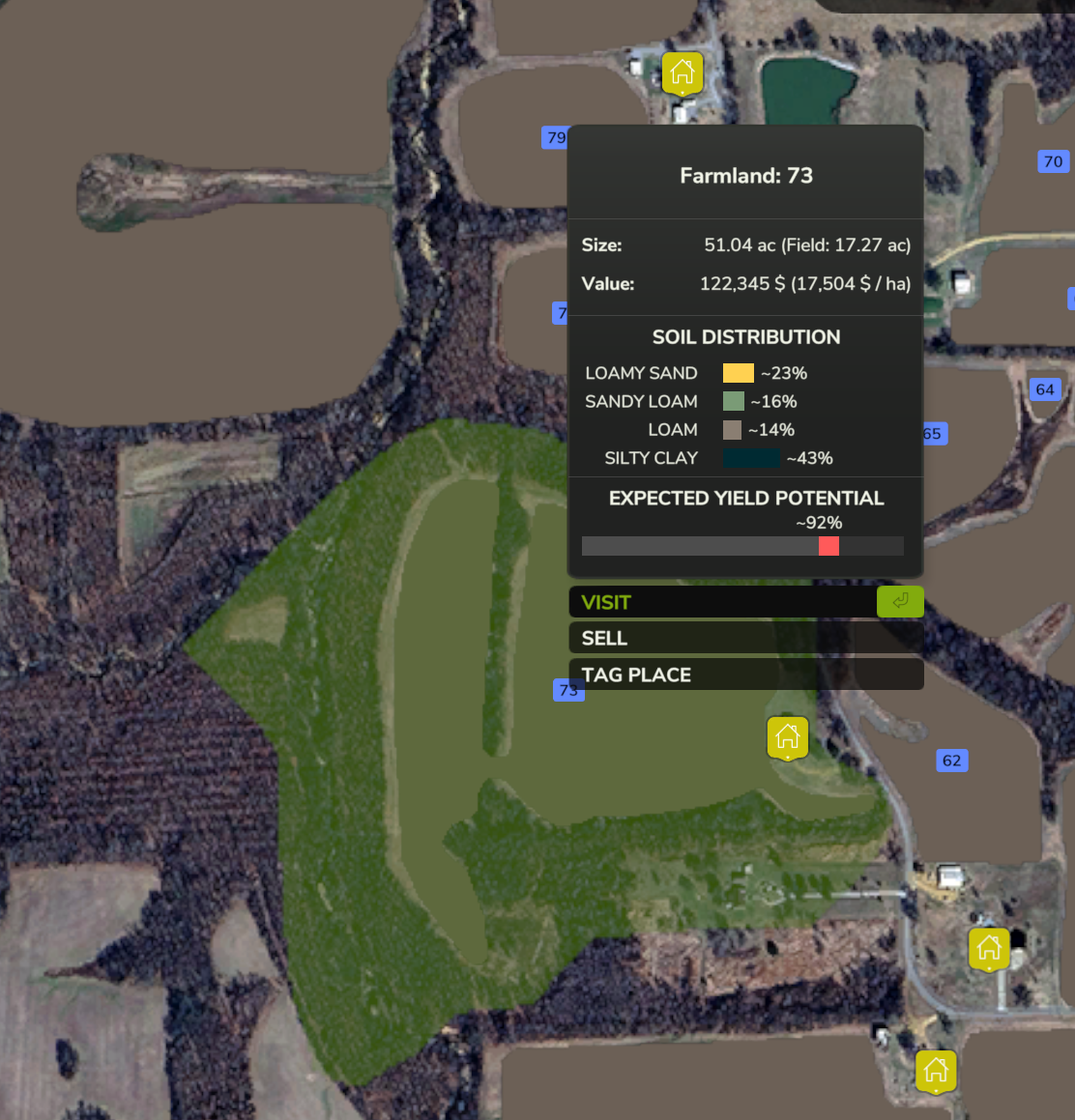Screen dimensions: 1075x1120
Task: Click the house icon near the green pond
Action: 683,72
